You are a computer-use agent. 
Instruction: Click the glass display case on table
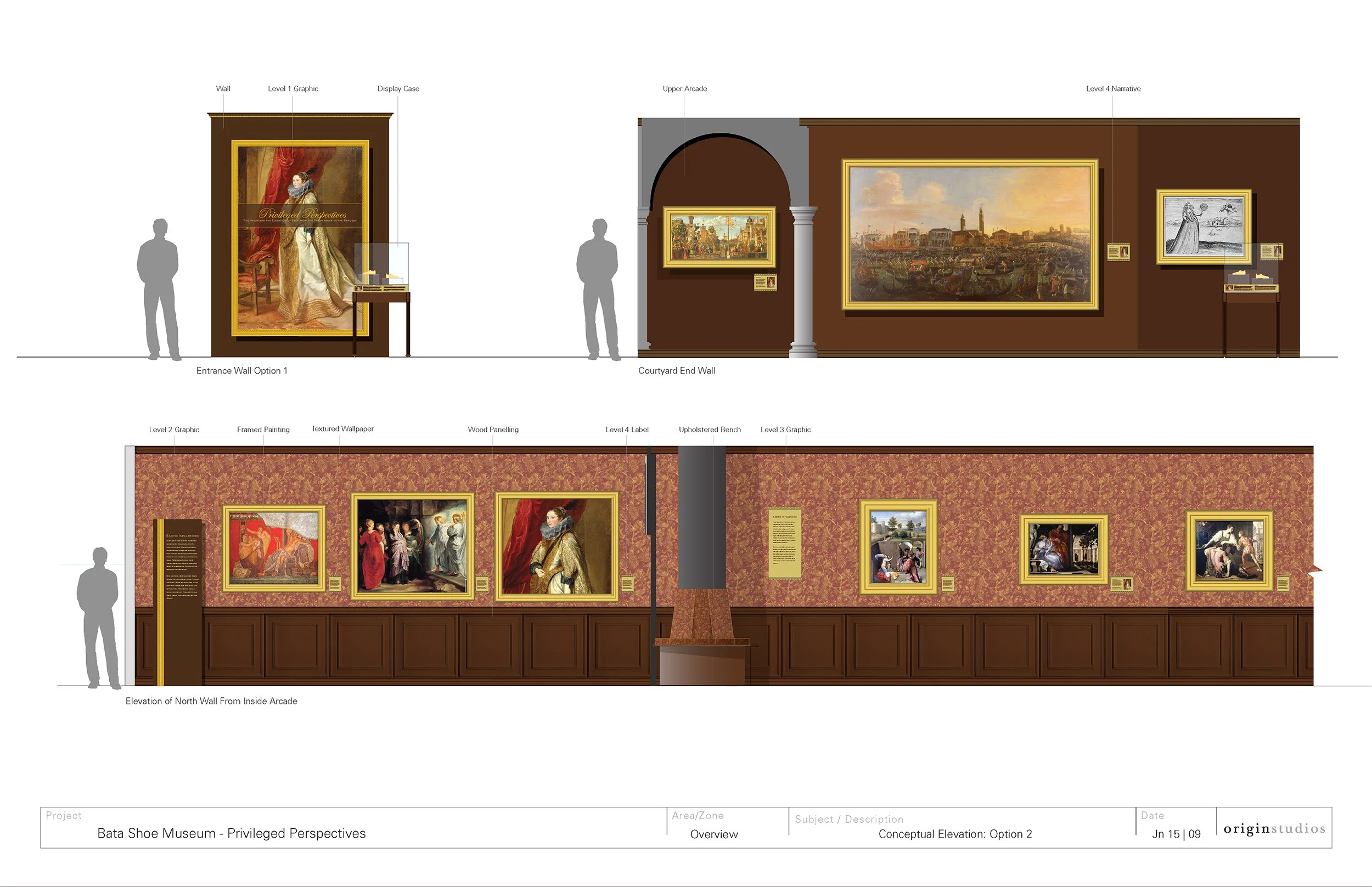click(381, 266)
